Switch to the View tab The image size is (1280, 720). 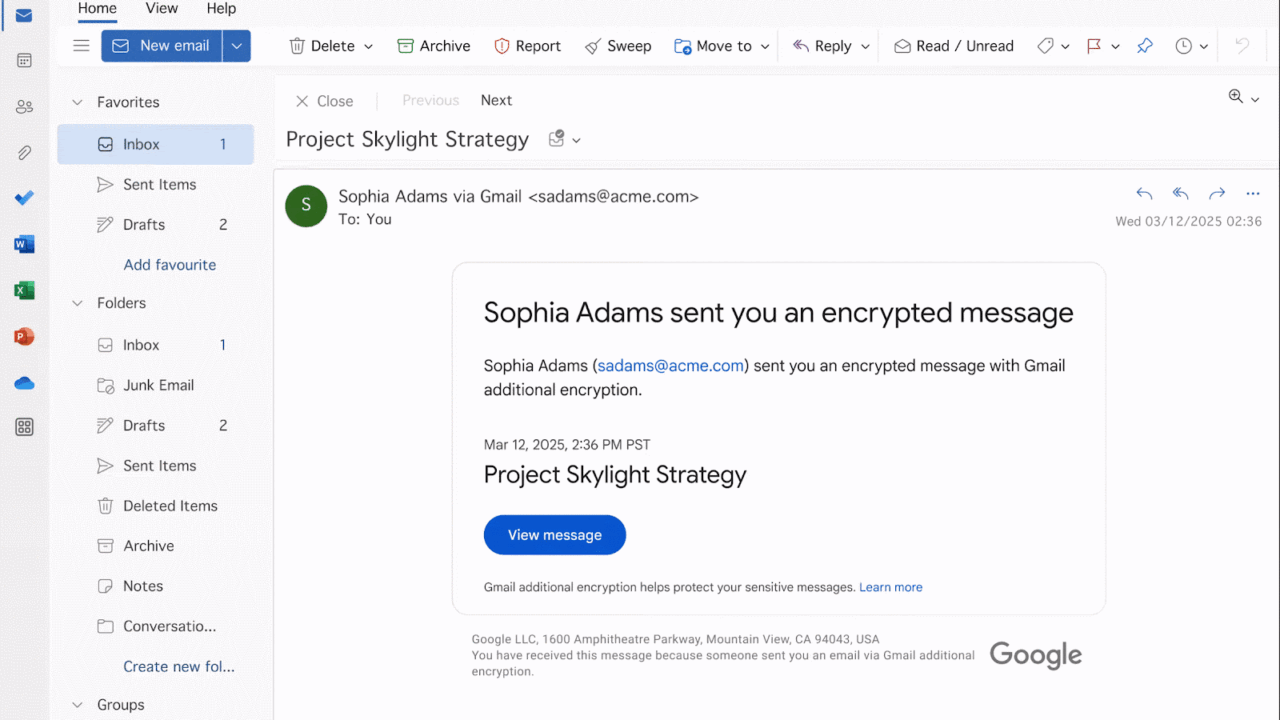tap(161, 9)
